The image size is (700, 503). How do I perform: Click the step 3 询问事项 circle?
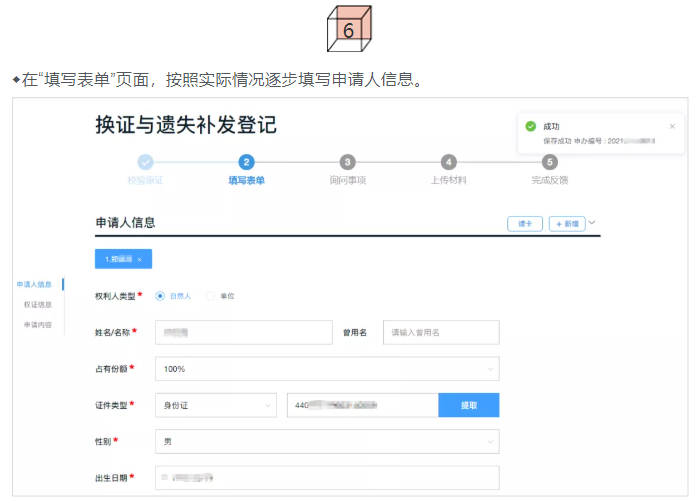click(347, 162)
